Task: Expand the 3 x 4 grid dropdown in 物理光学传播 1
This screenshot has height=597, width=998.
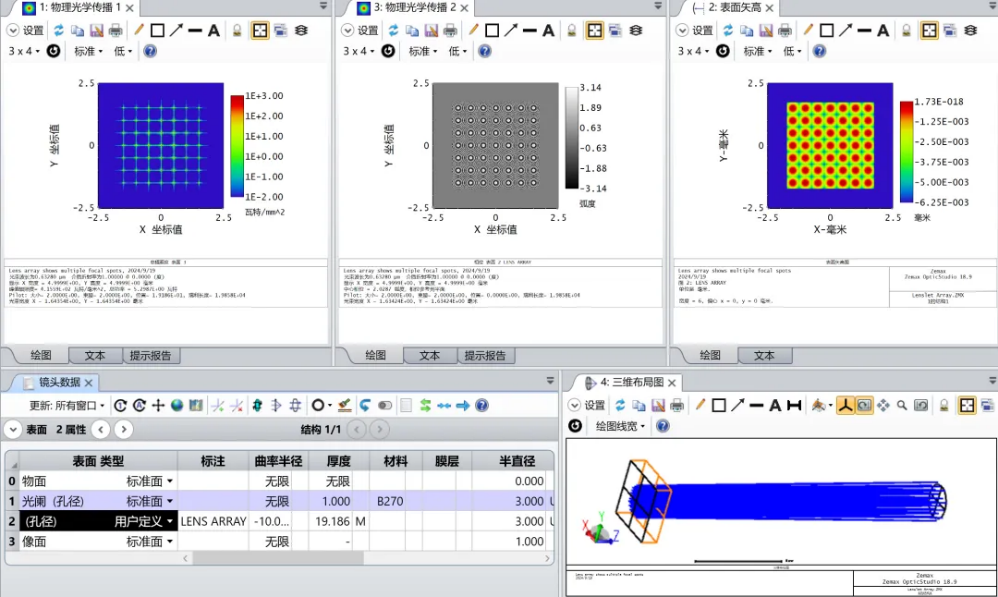Action: pos(24,50)
